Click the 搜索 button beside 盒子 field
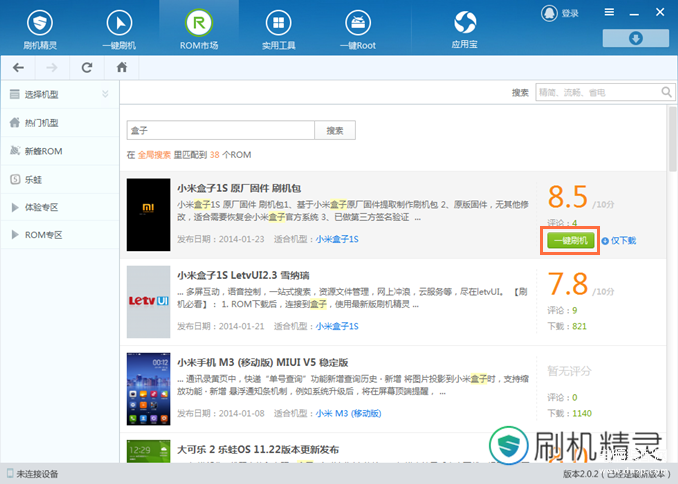Screen dimensions: 678x484 click(x=335, y=130)
